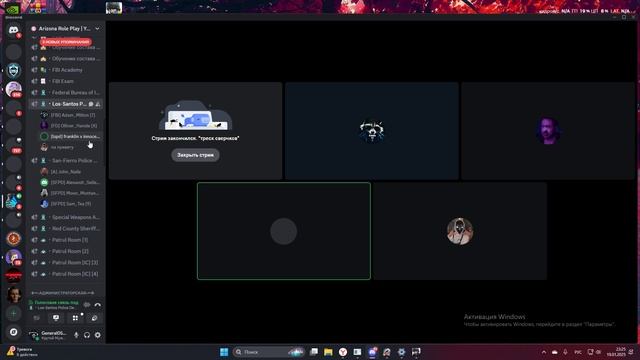
Task: Open User Settings gear icon
Action: (98, 335)
